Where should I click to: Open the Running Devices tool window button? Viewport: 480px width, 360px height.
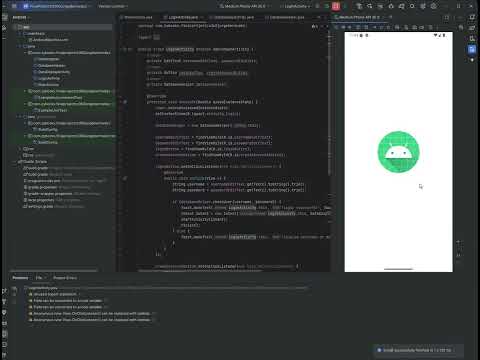click(472, 50)
